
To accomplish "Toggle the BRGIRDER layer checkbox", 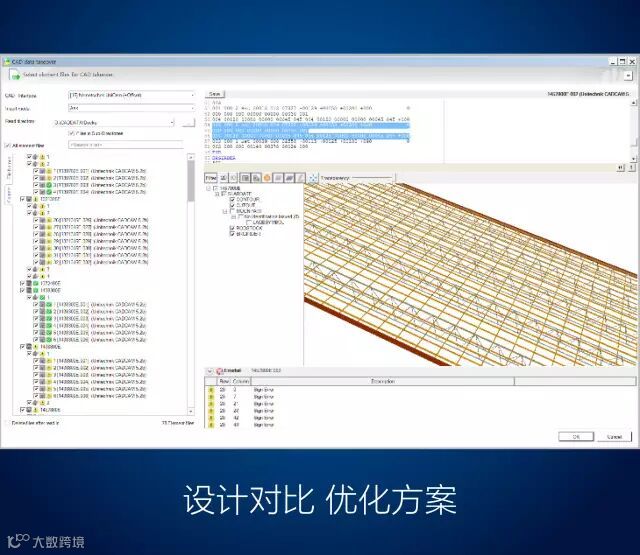I will click(233, 234).
